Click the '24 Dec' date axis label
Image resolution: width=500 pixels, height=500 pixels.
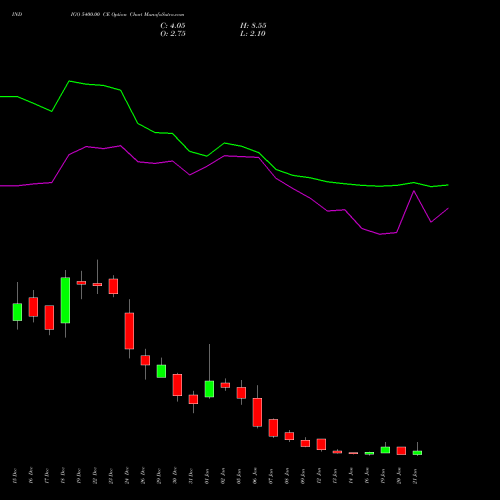(127, 476)
